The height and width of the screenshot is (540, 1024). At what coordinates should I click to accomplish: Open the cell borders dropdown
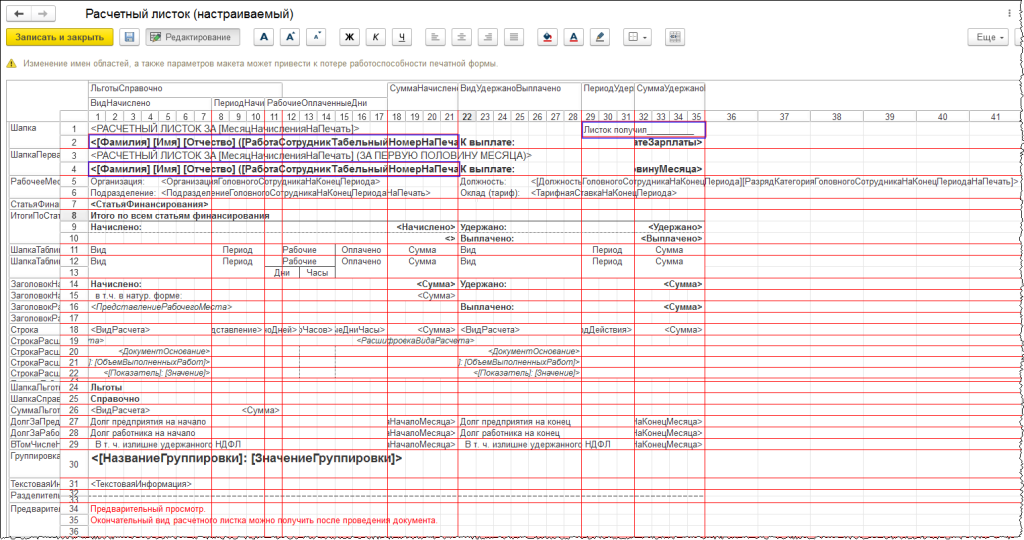point(637,37)
